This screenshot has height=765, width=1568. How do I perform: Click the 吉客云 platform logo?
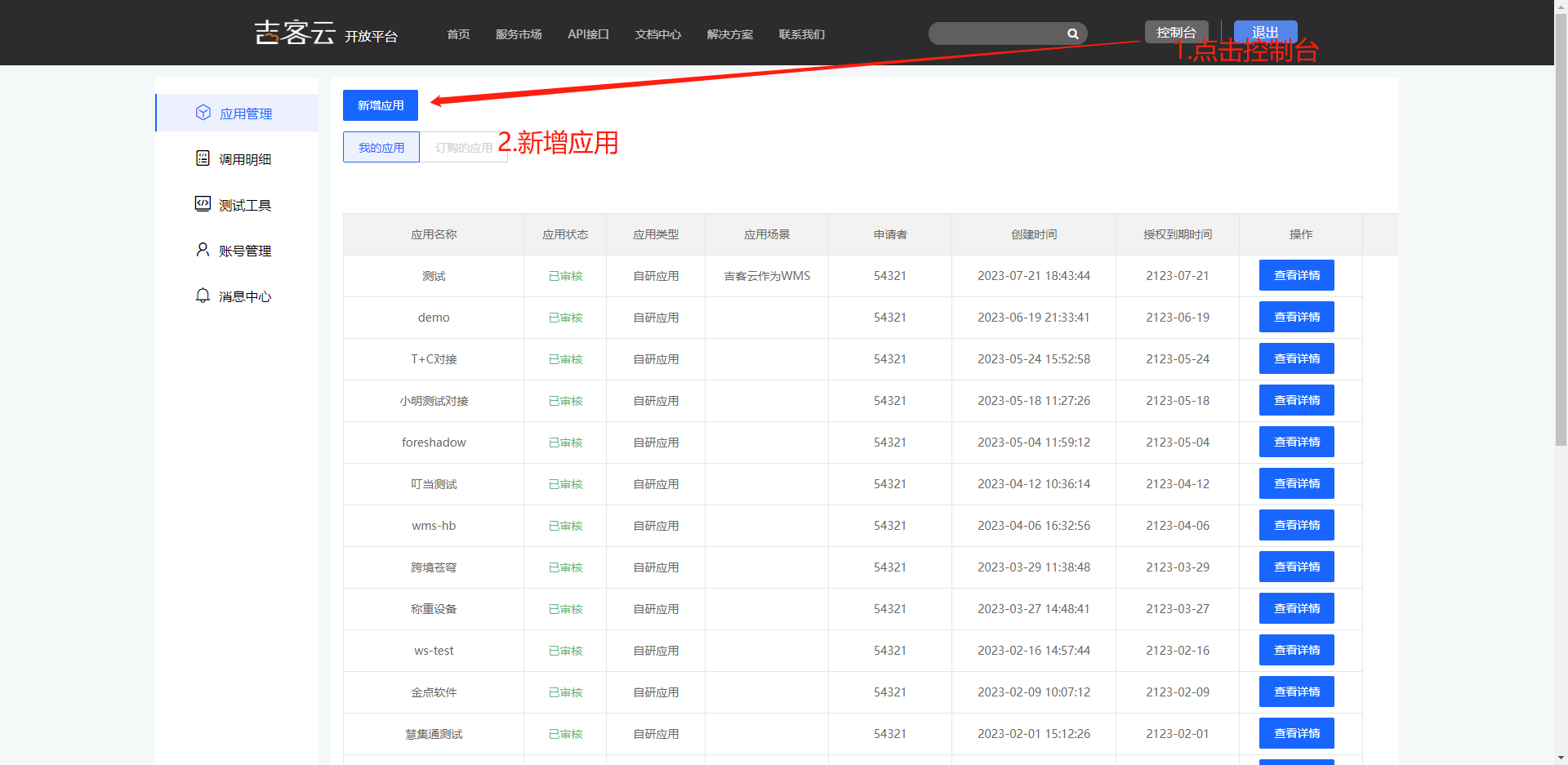coord(294,33)
